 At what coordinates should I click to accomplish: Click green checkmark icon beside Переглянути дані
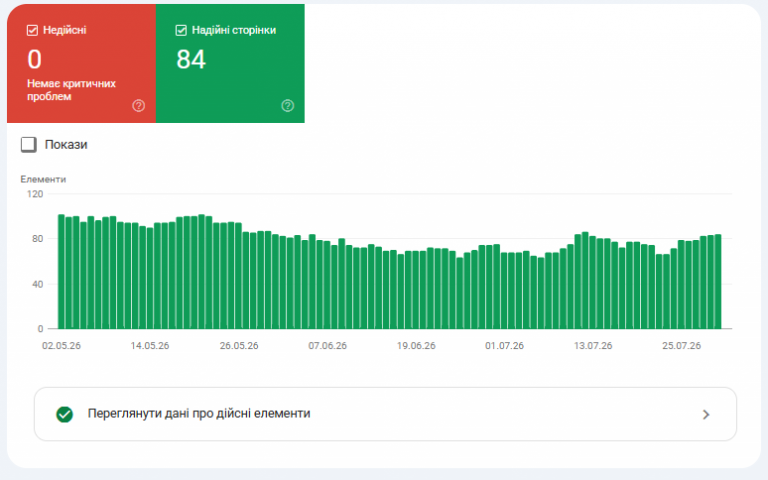click(x=64, y=414)
